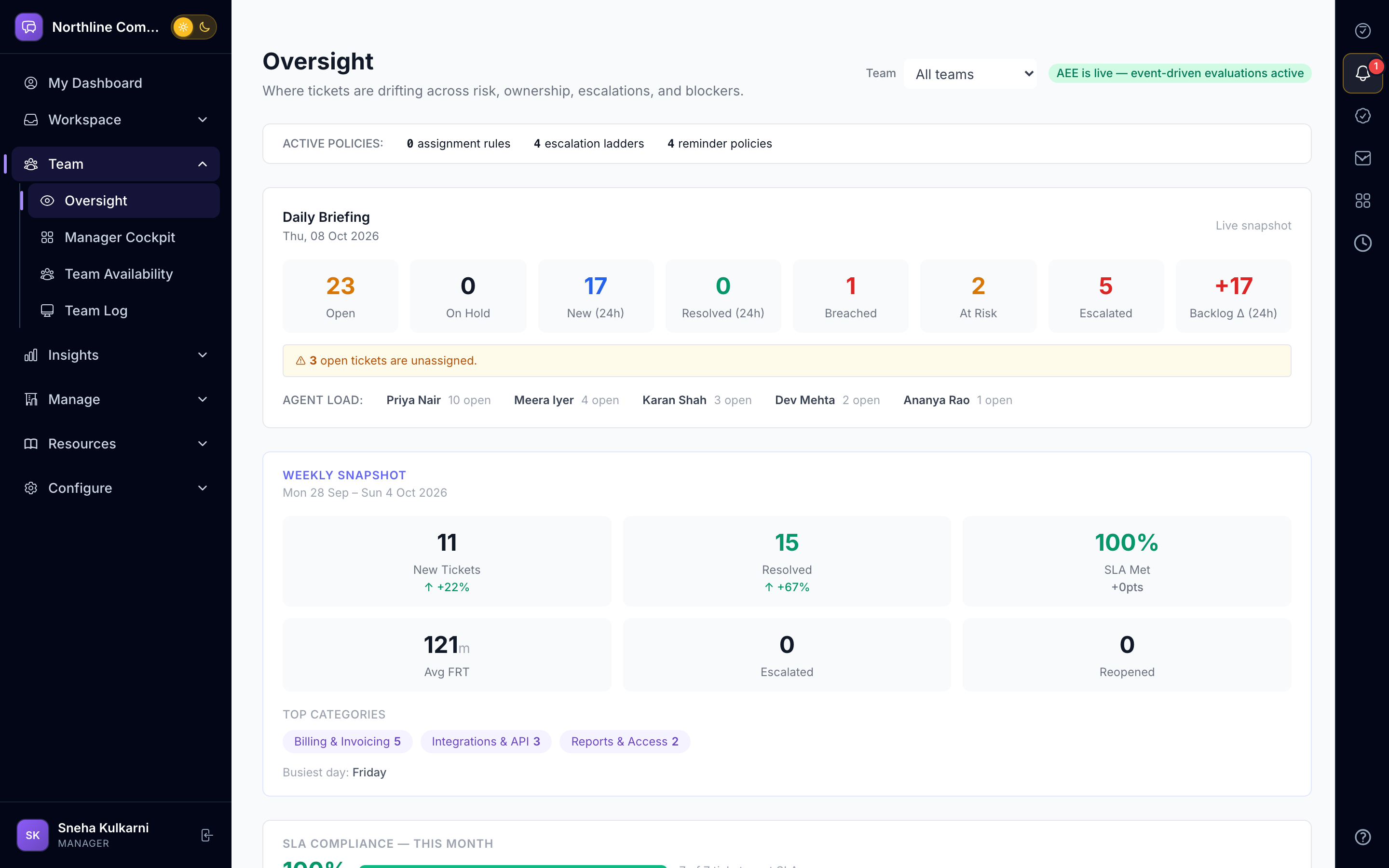
Task: Switch to light mode sun toggle
Action: click(x=183, y=27)
